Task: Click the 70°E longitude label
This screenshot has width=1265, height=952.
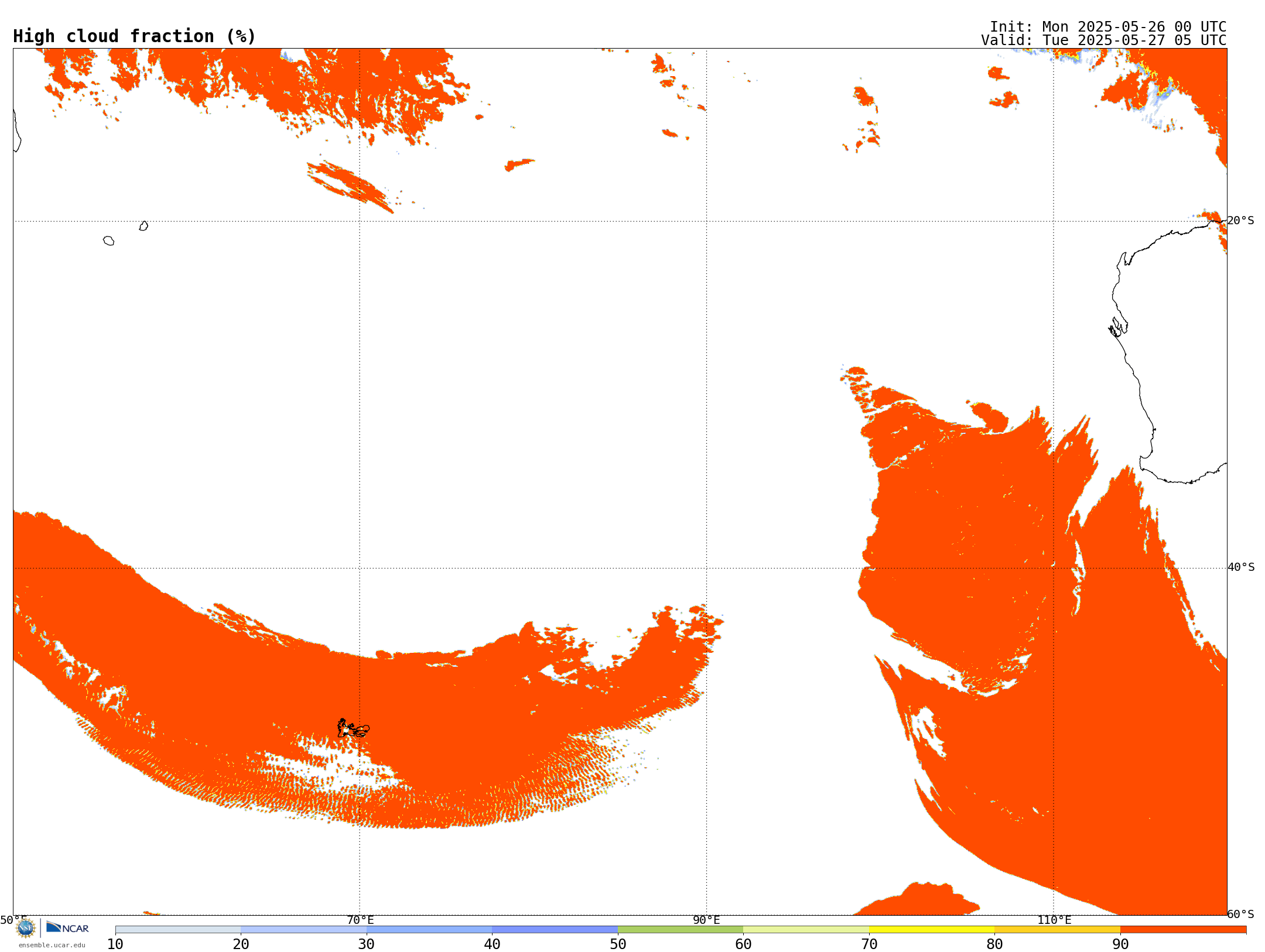Action: [360, 920]
